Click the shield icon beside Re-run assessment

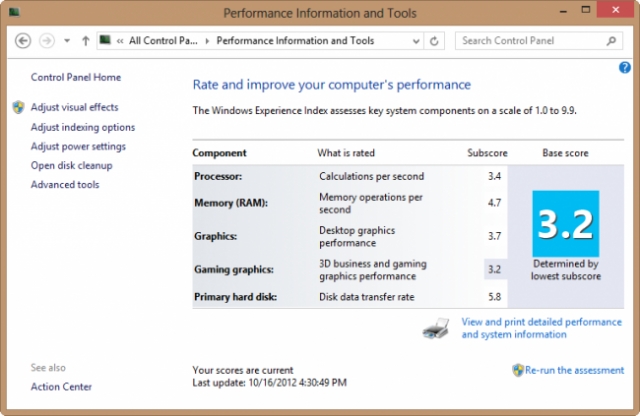(517, 370)
